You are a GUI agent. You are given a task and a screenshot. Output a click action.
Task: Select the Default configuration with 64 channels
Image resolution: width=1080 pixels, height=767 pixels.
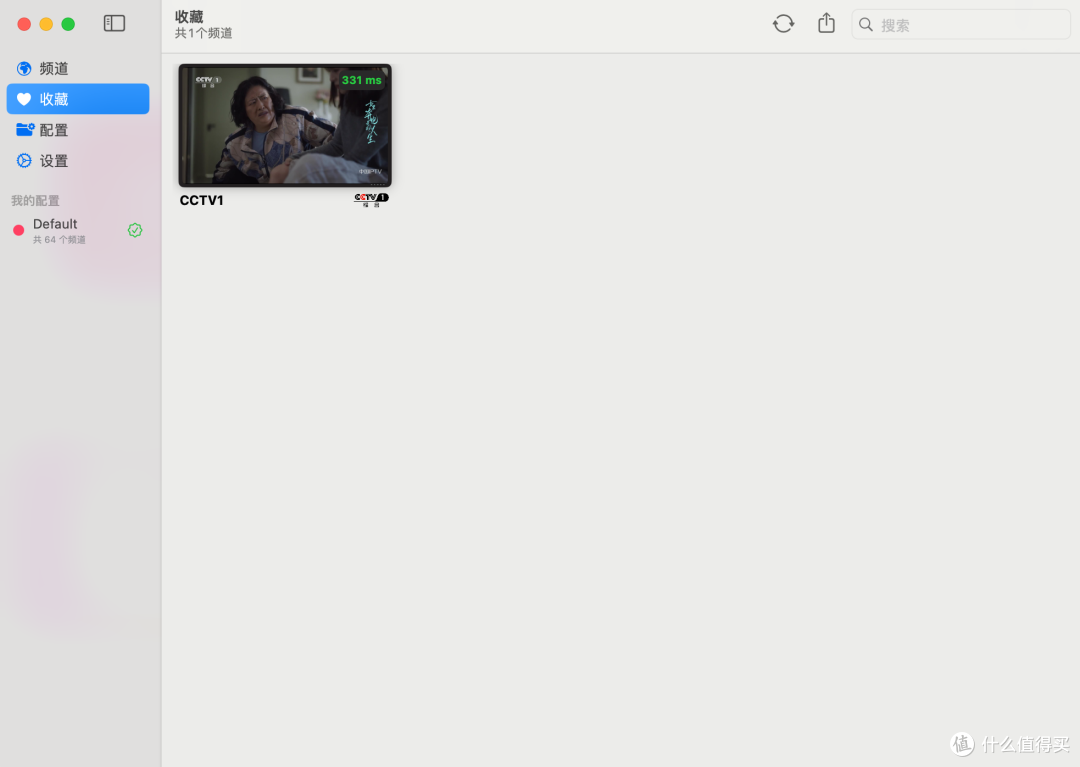(70, 230)
